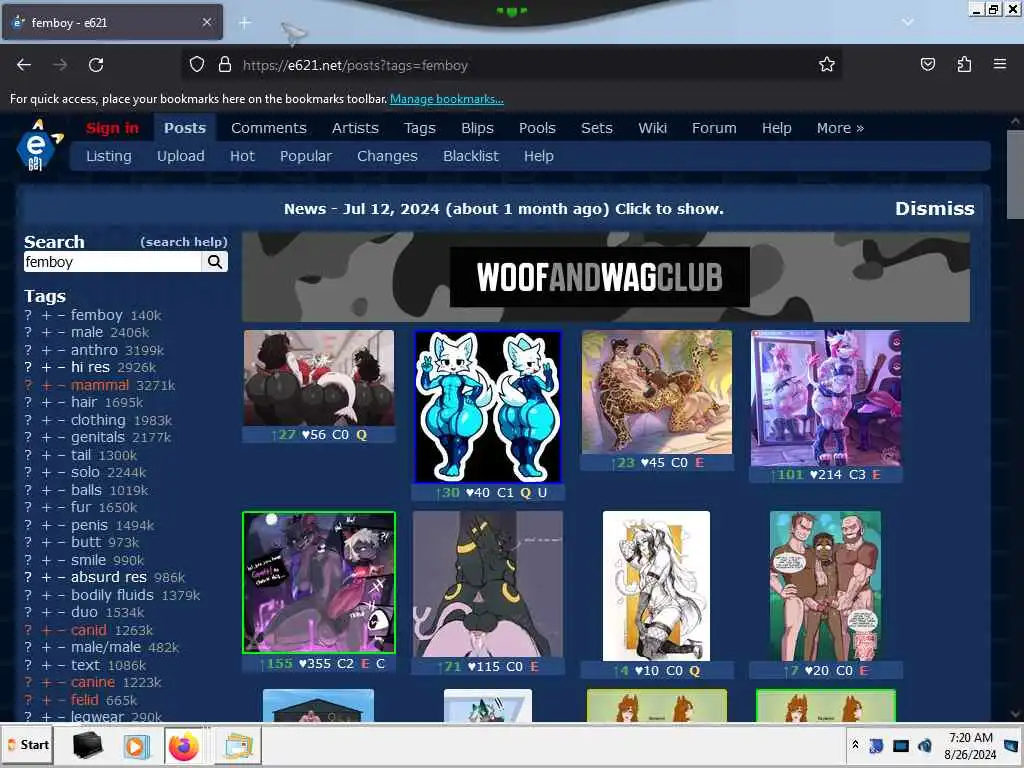Click the red 'Sign in' link
The image size is (1024, 768).
pyautogui.click(x=112, y=128)
